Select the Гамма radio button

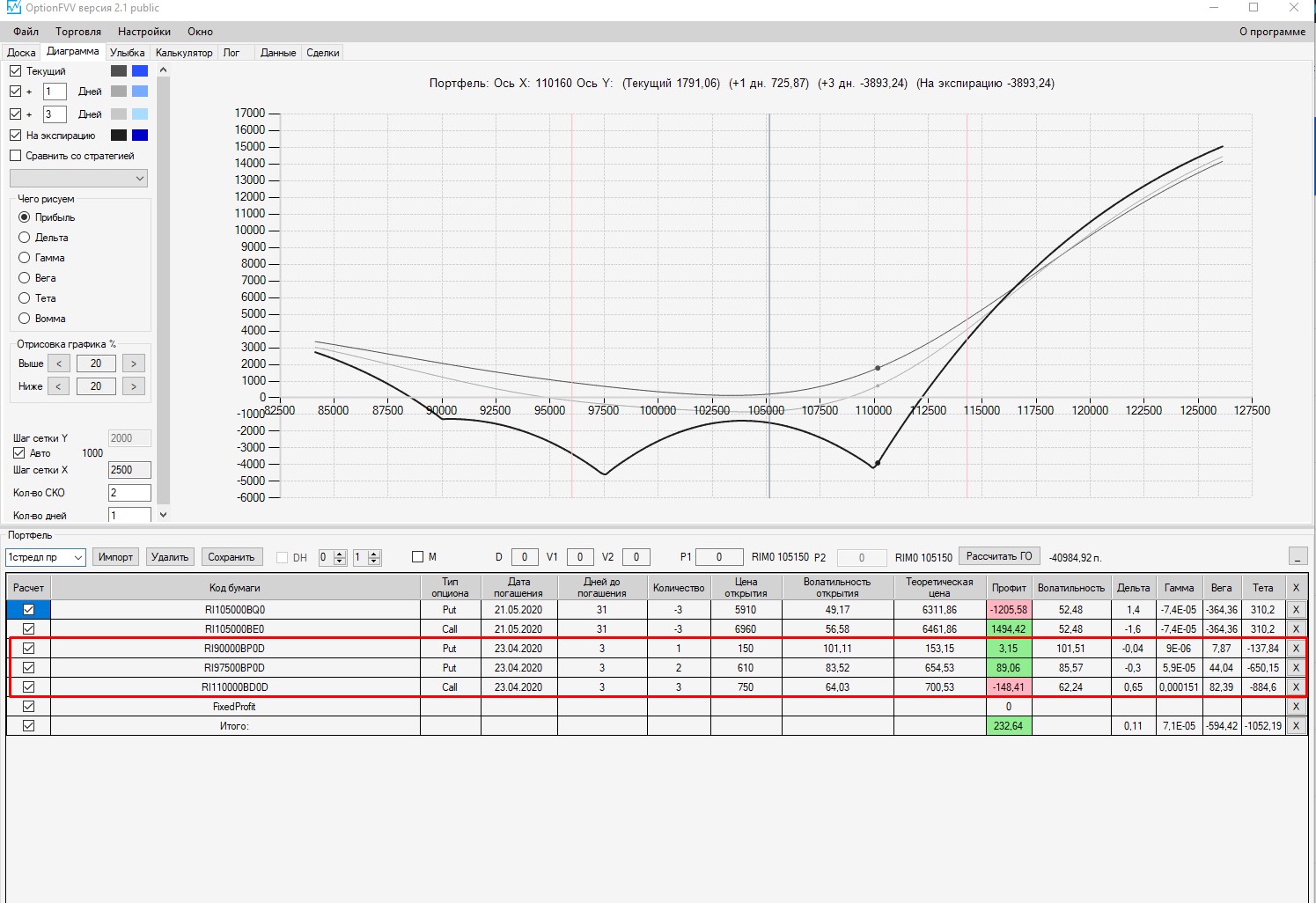coord(25,257)
